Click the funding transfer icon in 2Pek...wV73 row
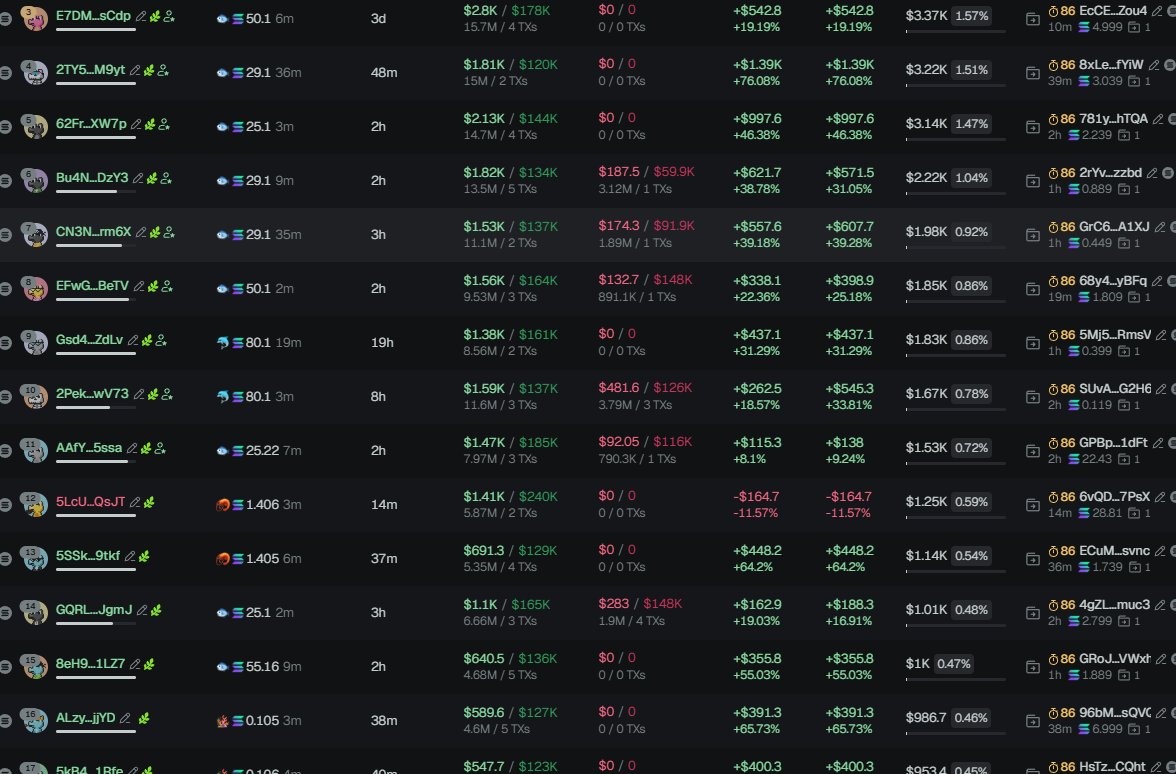The height and width of the screenshot is (774, 1176). [x=1033, y=394]
